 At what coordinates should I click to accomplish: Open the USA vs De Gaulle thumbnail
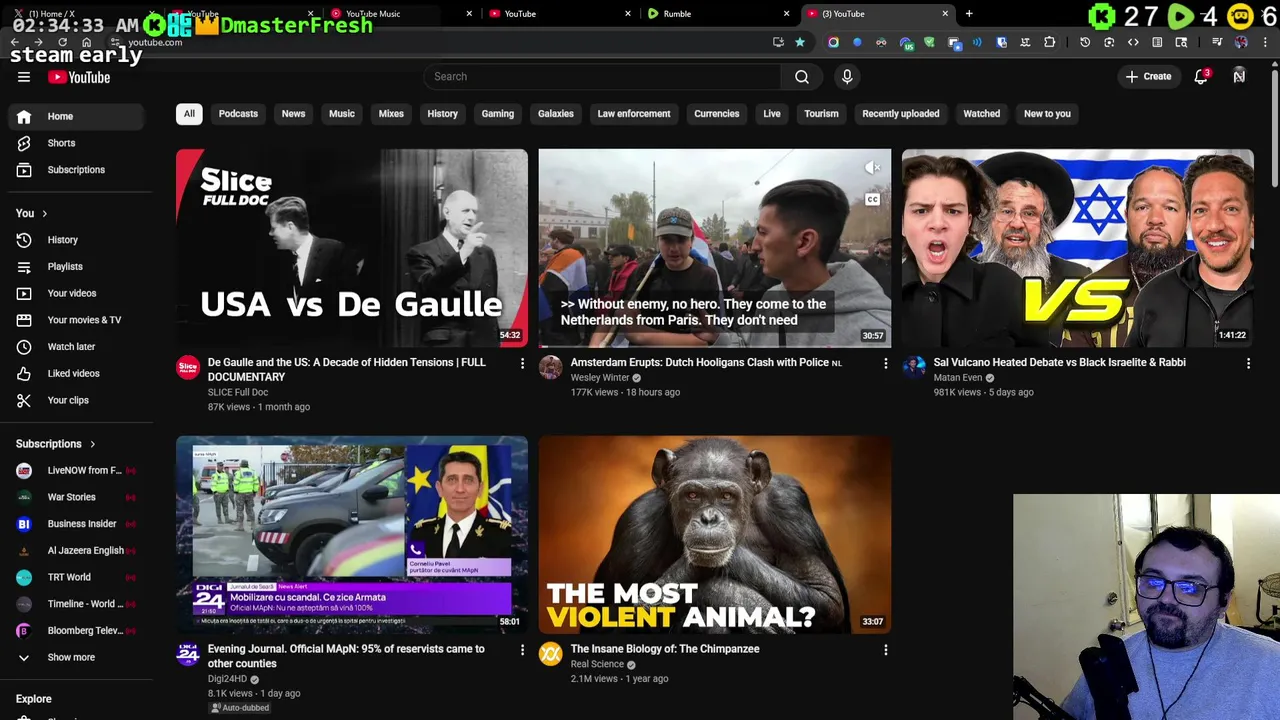[352, 248]
